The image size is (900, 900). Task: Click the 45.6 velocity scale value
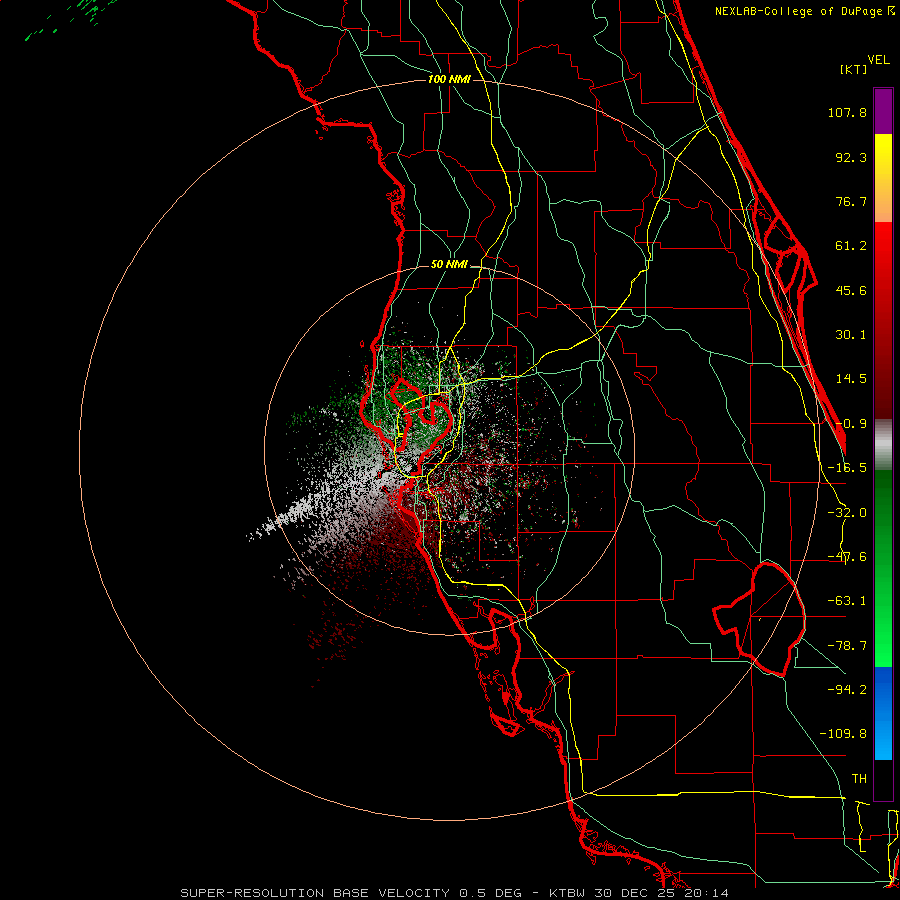click(x=851, y=290)
